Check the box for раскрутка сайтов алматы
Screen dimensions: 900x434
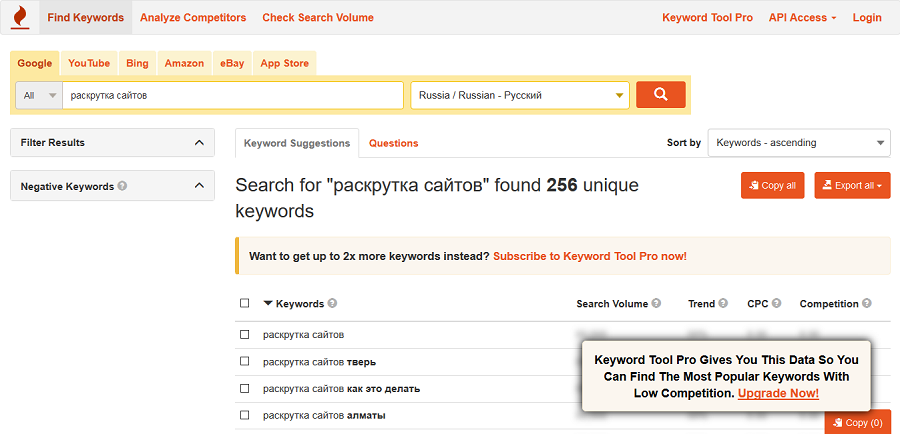pyautogui.click(x=245, y=415)
